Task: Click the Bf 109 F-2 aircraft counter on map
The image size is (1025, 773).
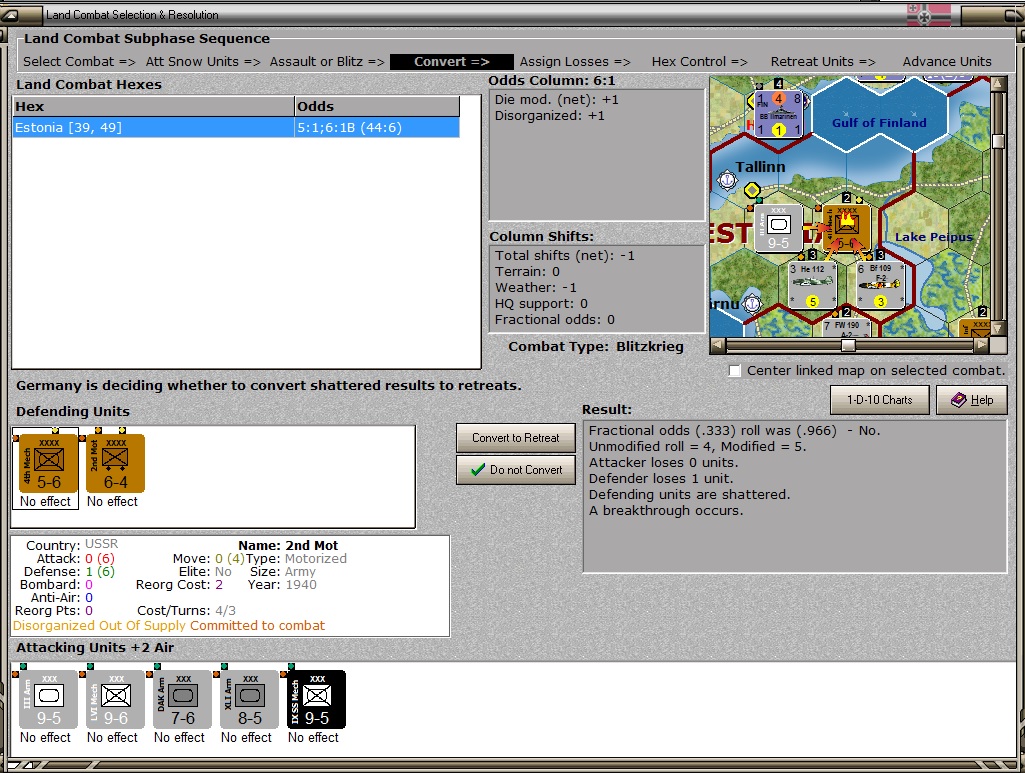Action: [x=881, y=285]
